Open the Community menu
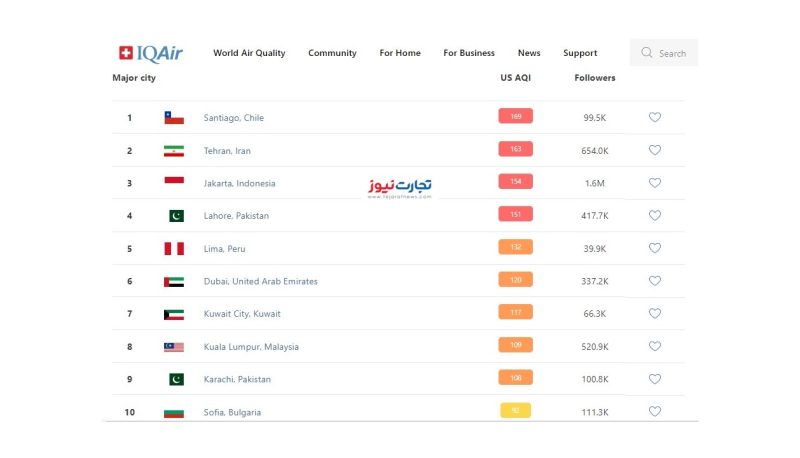The width and height of the screenshot is (800, 458). coord(332,53)
